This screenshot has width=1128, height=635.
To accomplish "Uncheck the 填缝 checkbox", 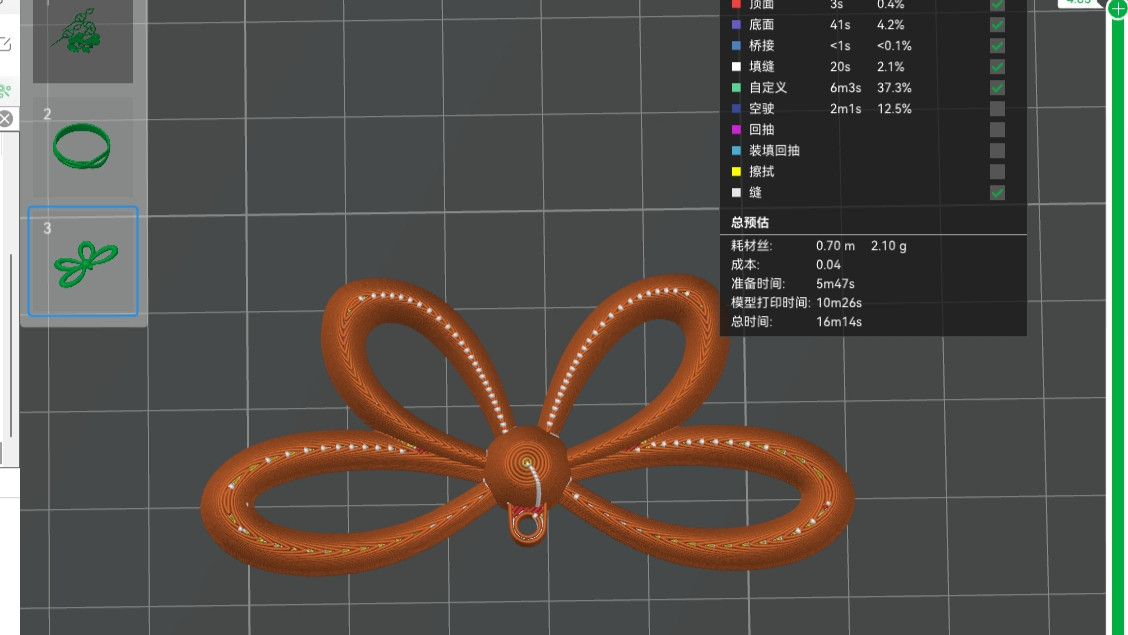I will coord(997,67).
